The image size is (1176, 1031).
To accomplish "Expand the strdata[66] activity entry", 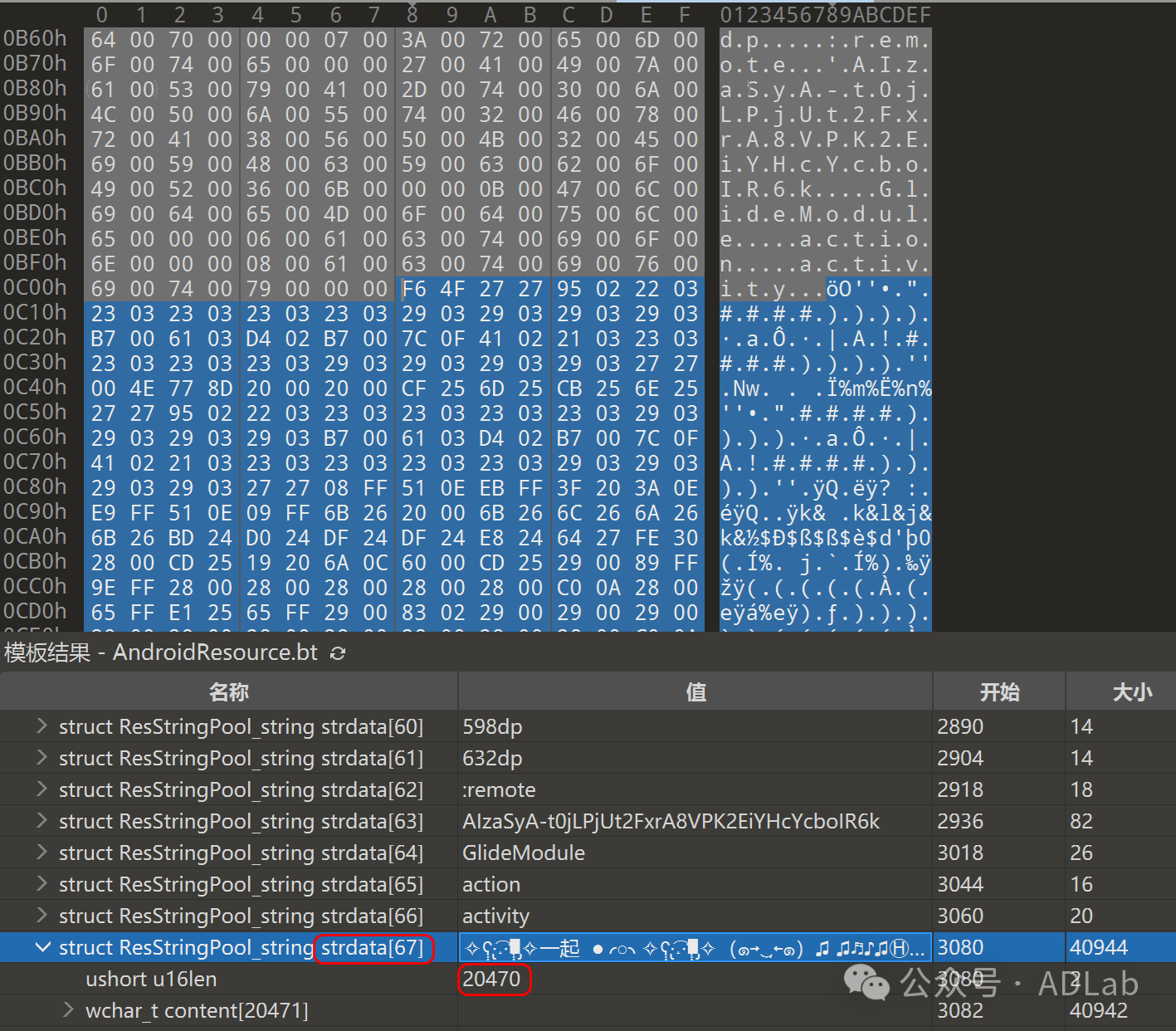I will pyautogui.click(x=41, y=916).
